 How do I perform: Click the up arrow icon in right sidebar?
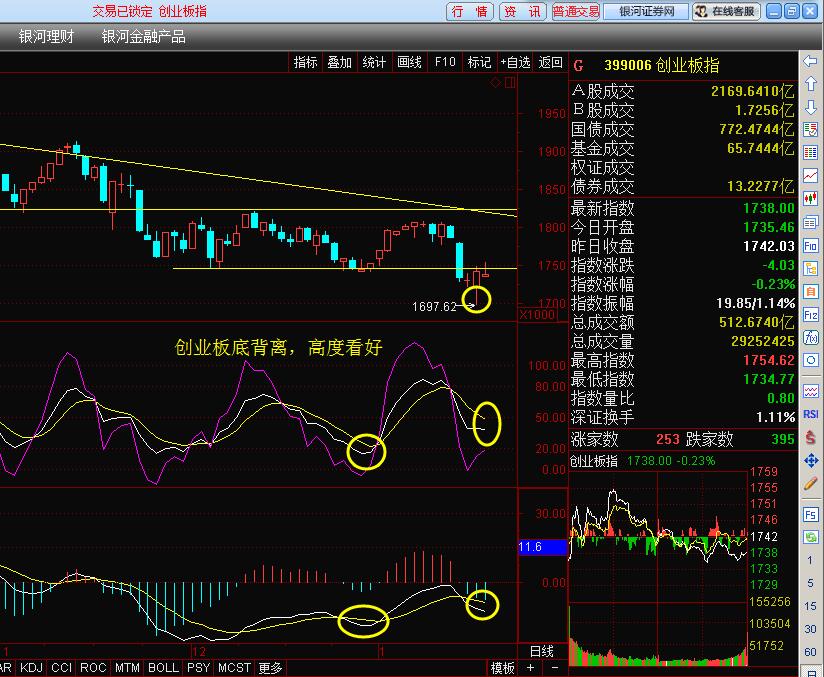810,84
